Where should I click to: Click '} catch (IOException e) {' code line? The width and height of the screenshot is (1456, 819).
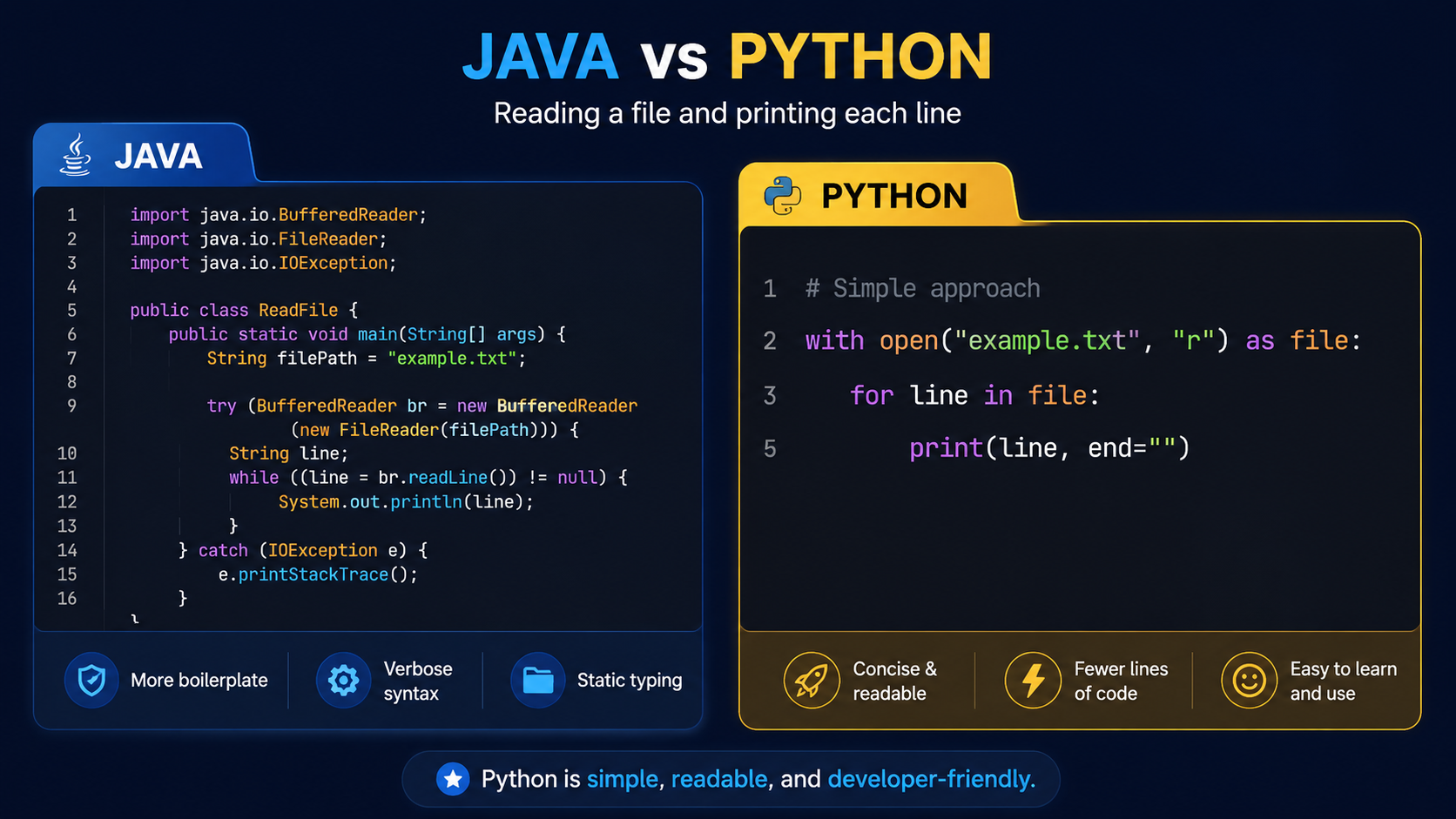[303, 551]
